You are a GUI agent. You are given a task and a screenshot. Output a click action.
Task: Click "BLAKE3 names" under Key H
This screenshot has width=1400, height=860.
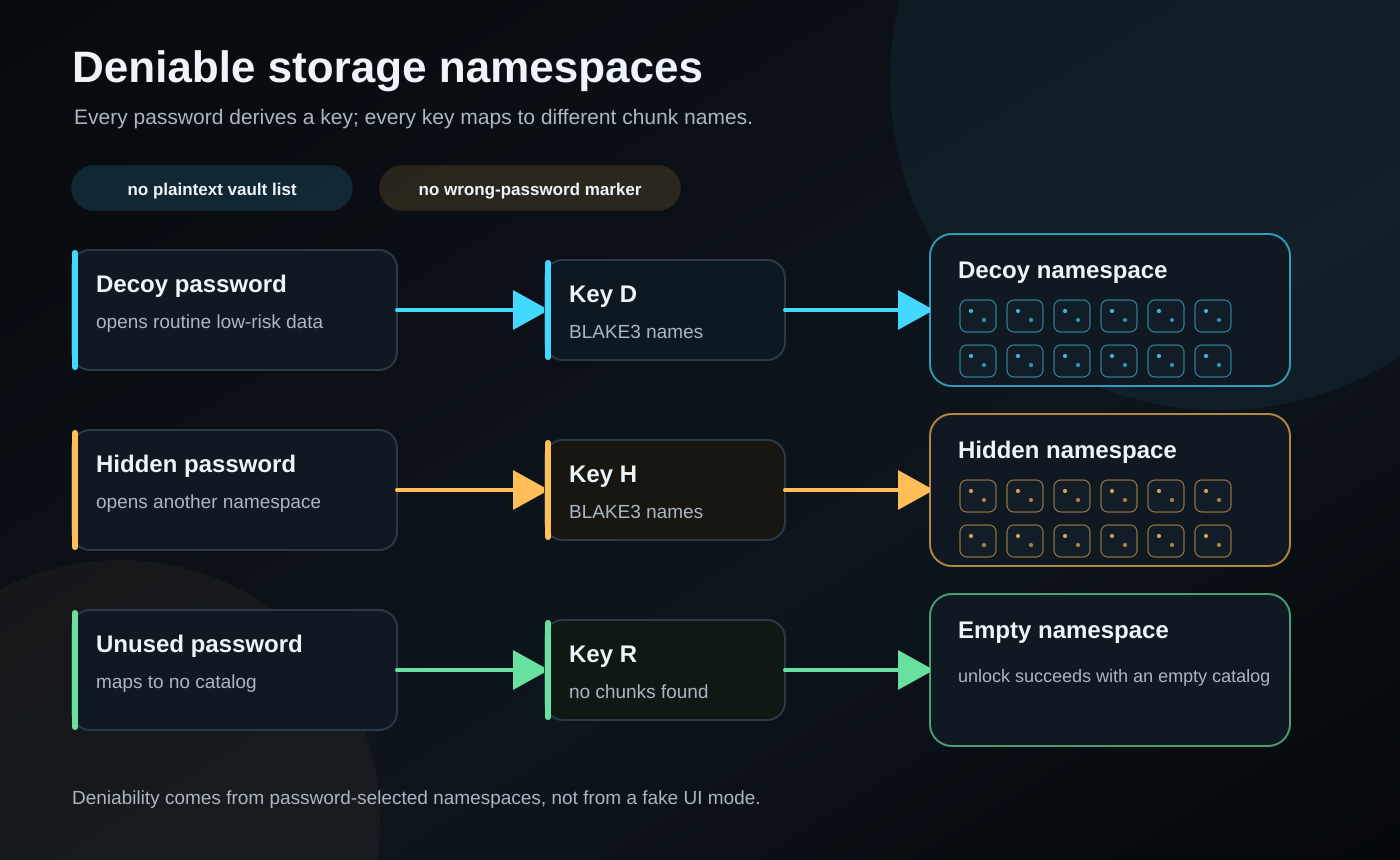click(x=636, y=512)
